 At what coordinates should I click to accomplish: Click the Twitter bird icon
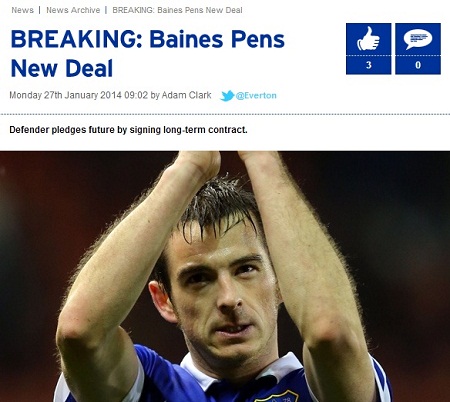tap(227, 96)
